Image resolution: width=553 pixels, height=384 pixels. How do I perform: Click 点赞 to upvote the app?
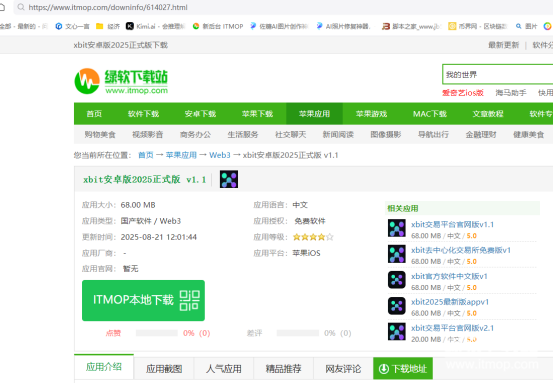pos(113,333)
